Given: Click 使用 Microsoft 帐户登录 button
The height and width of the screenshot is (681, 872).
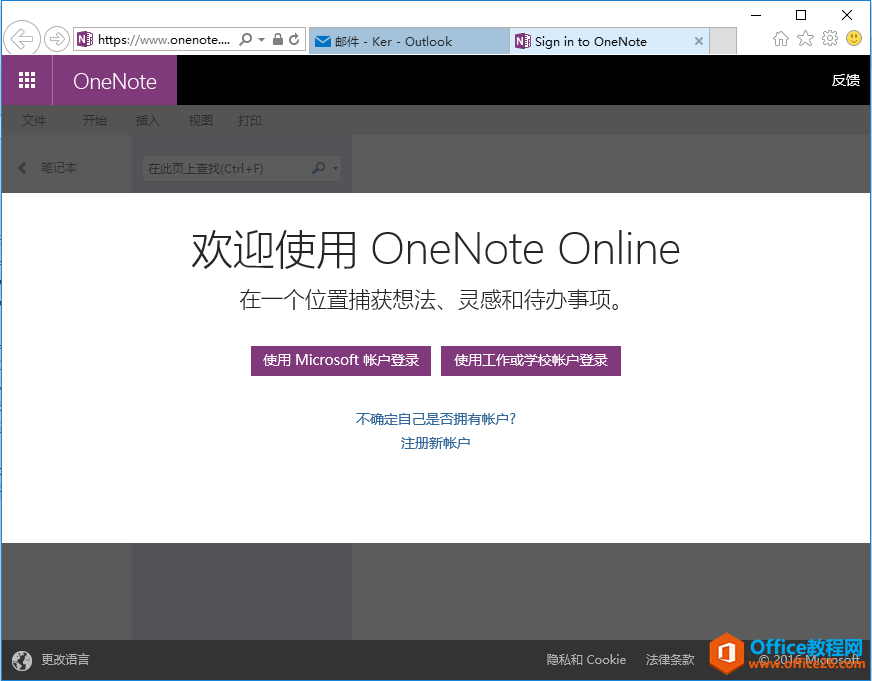Looking at the screenshot, I should (340, 360).
